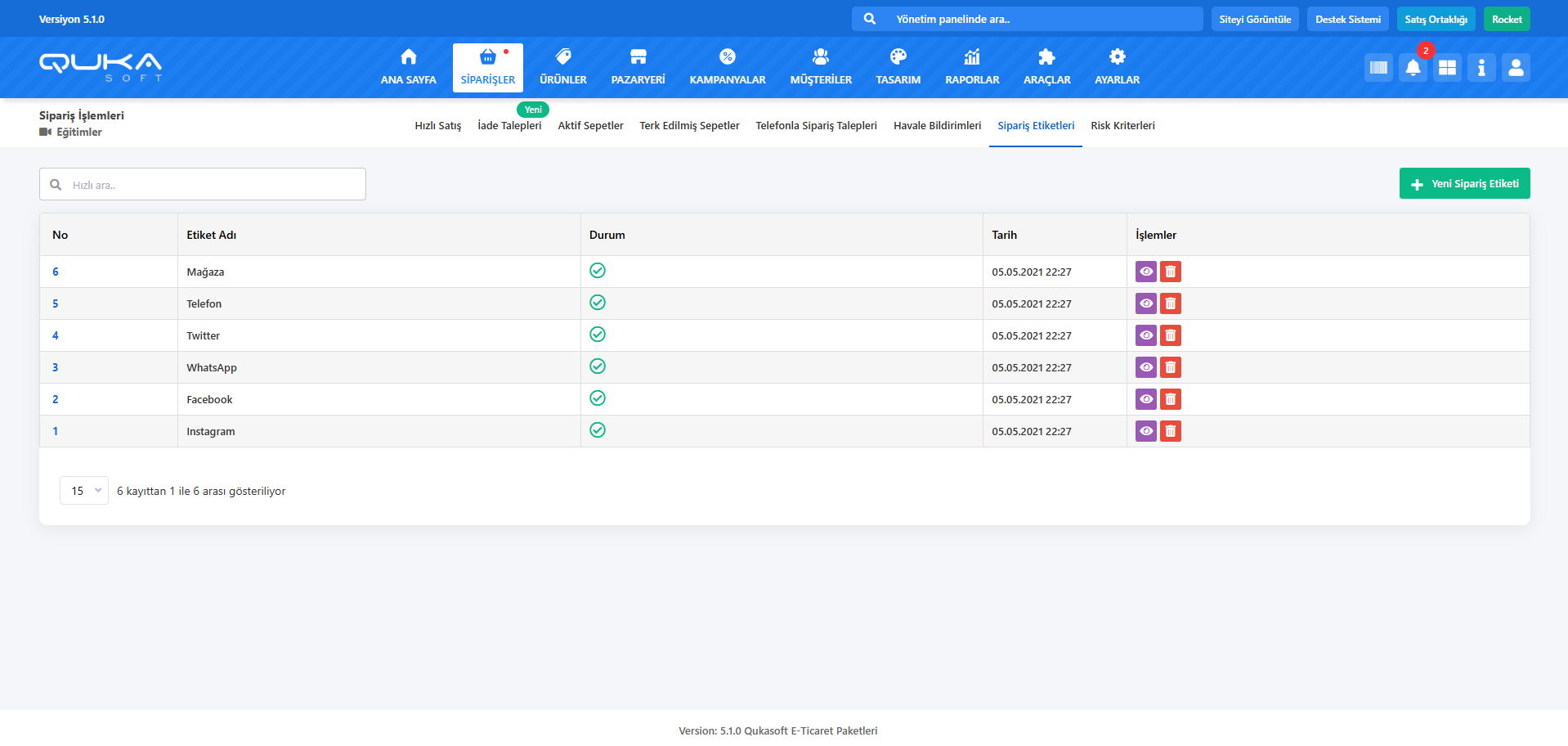Open the RAPORLAR reports menu
Screen dimensions: 1568x746
[972, 68]
